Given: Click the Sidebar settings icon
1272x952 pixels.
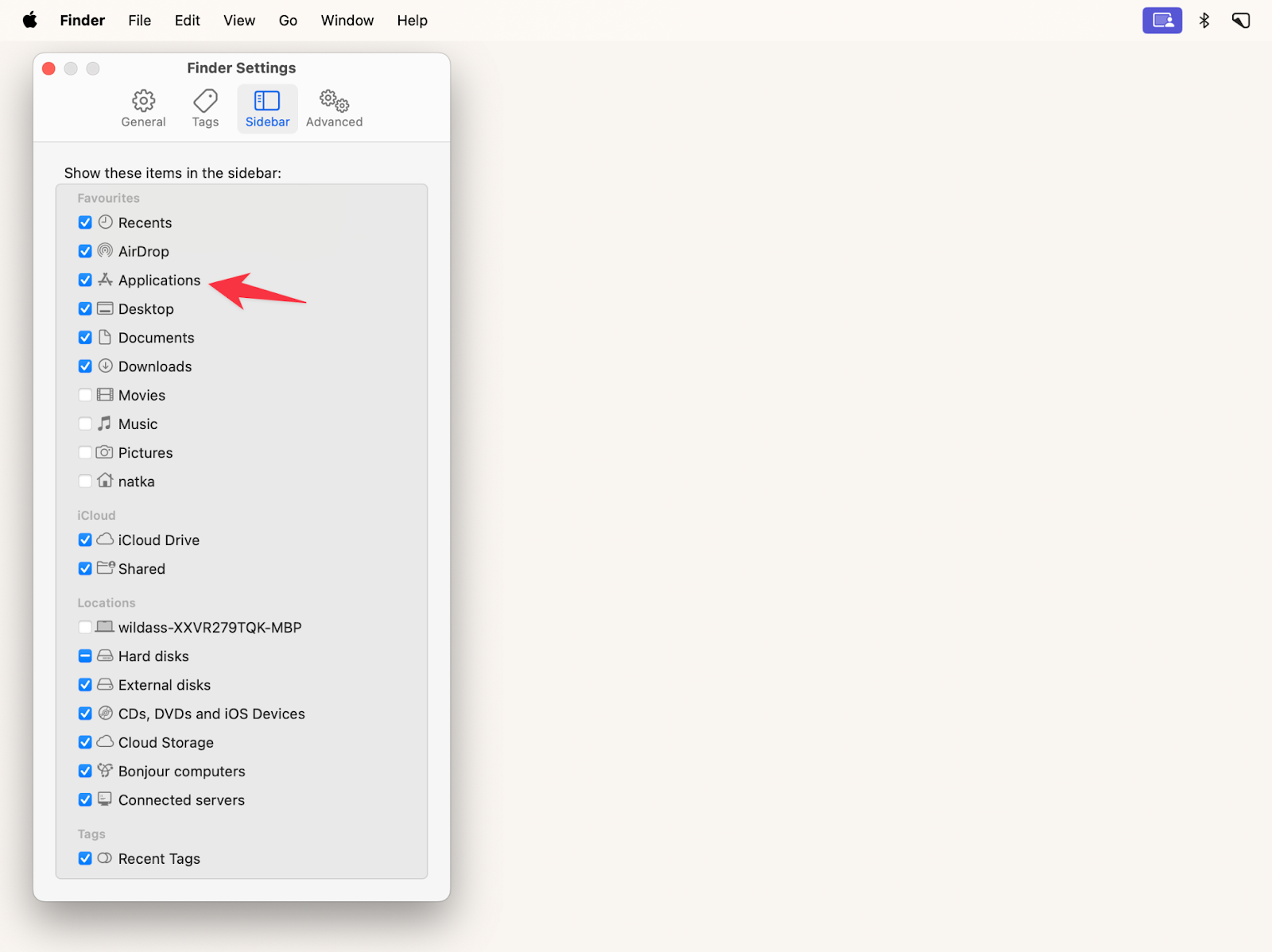Looking at the screenshot, I should pos(267,101).
